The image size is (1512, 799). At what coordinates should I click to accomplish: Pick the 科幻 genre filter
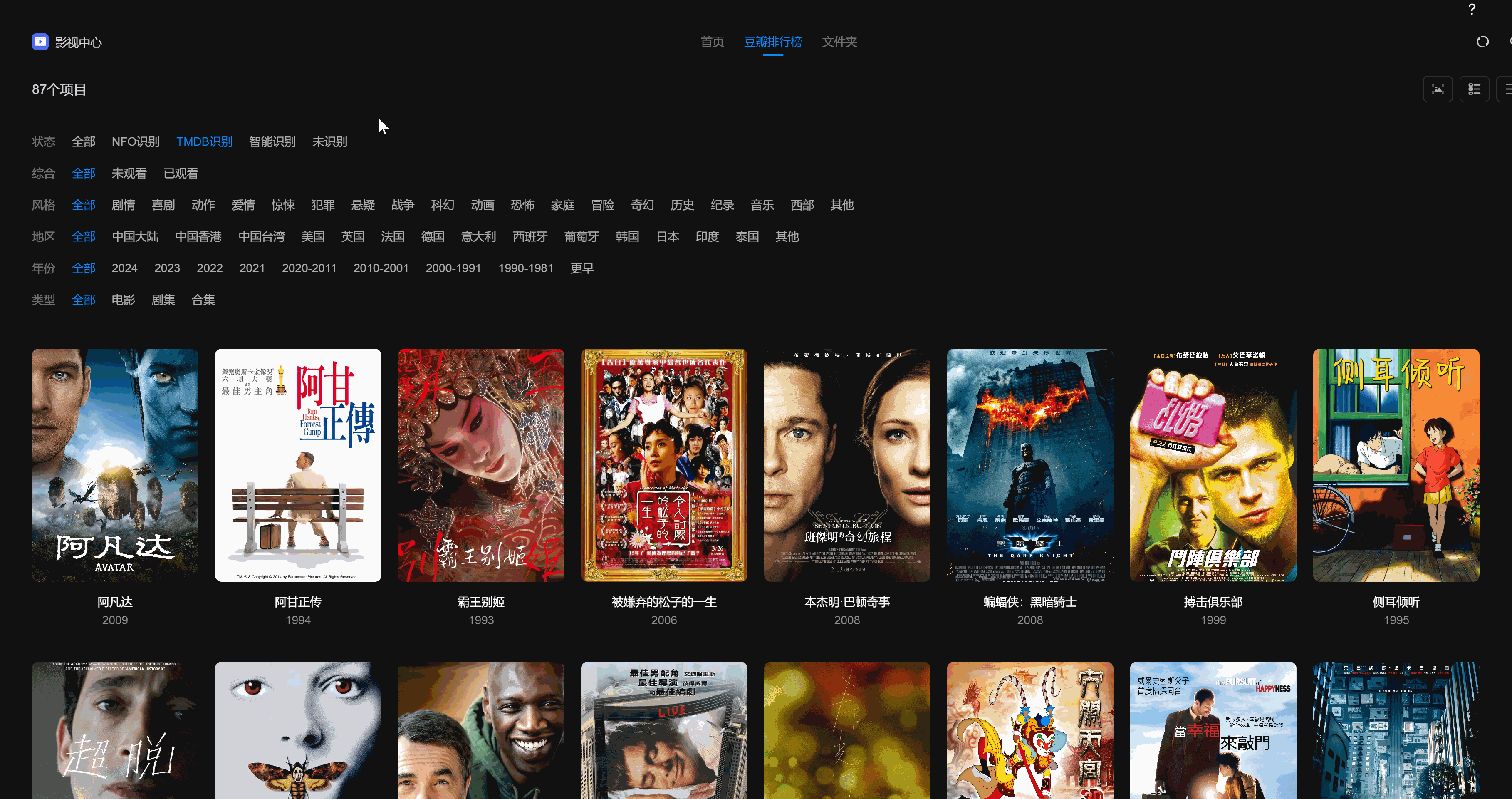[x=443, y=205]
